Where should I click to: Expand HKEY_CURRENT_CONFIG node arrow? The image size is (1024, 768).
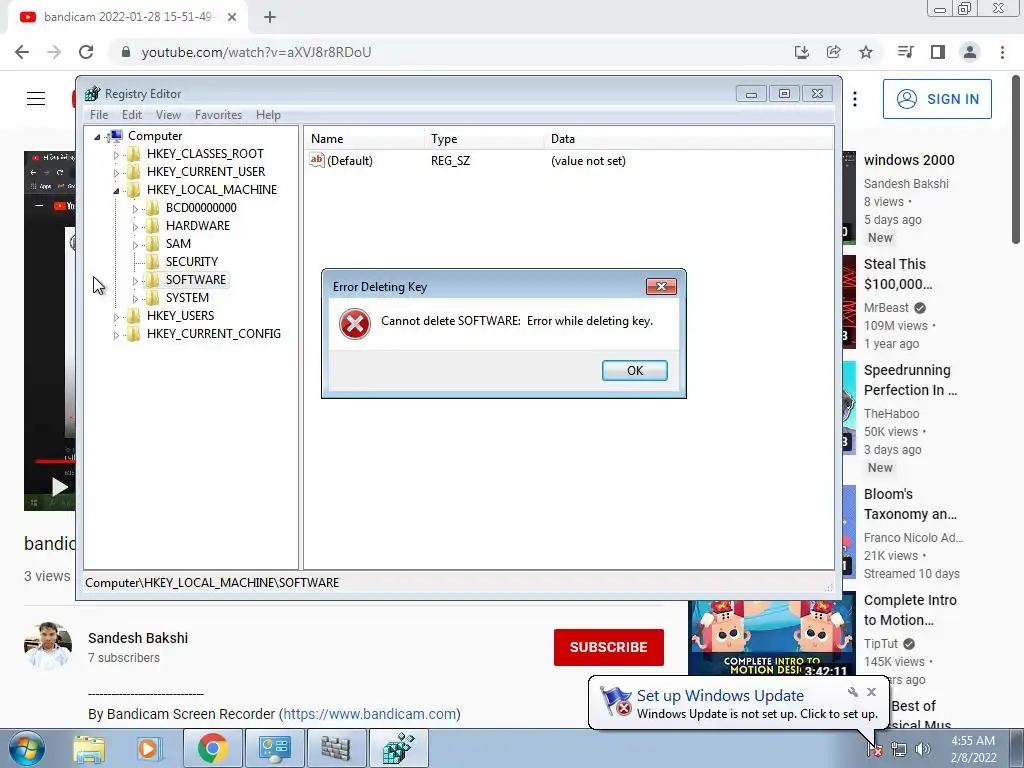pyautogui.click(x=116, y=334)
